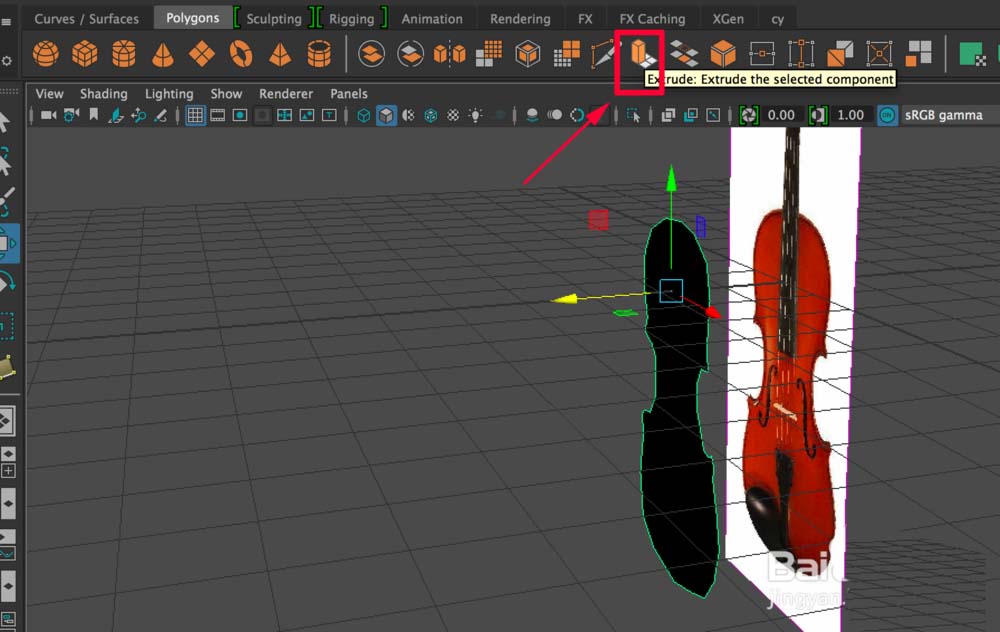1000x632 pixels.
Task: Create a polygon plane from the shelf
Action: [x=202, y=54]
